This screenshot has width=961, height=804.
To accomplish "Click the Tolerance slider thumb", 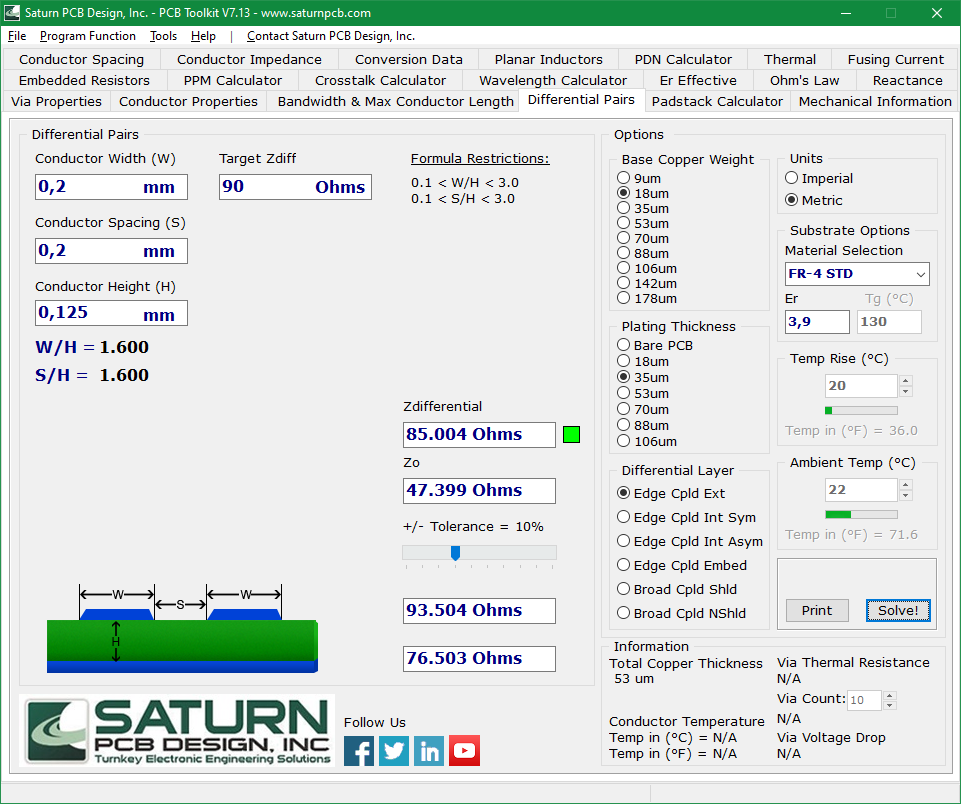I will pyautogui.click(x=455, y=553).
